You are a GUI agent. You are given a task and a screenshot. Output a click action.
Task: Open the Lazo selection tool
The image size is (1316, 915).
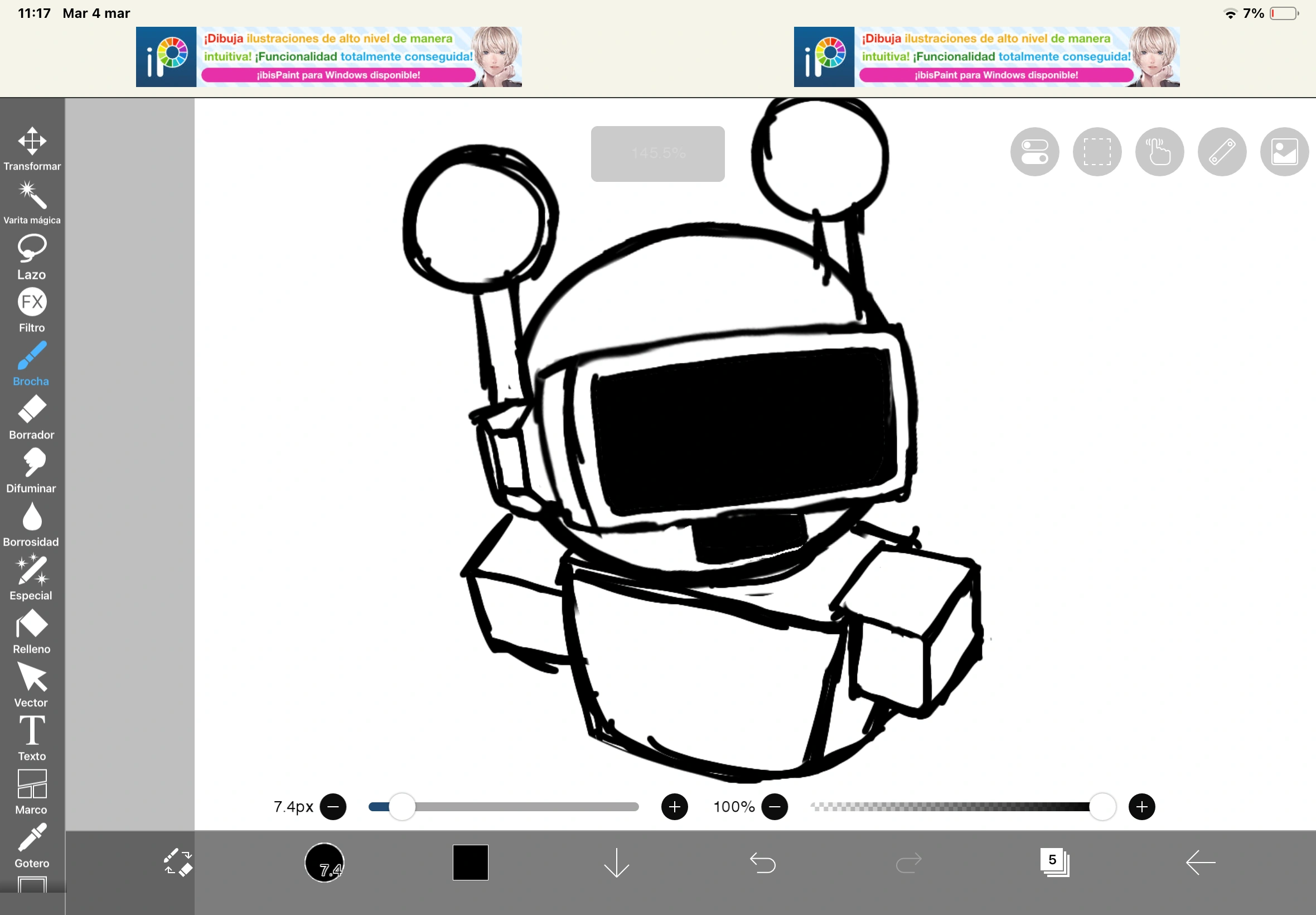pos(32,254)
